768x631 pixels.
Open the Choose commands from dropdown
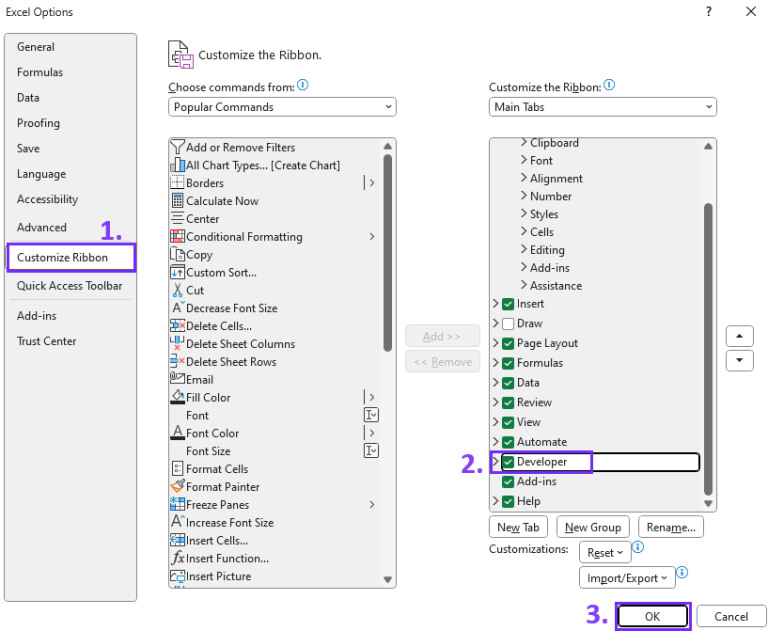(282, 107)
